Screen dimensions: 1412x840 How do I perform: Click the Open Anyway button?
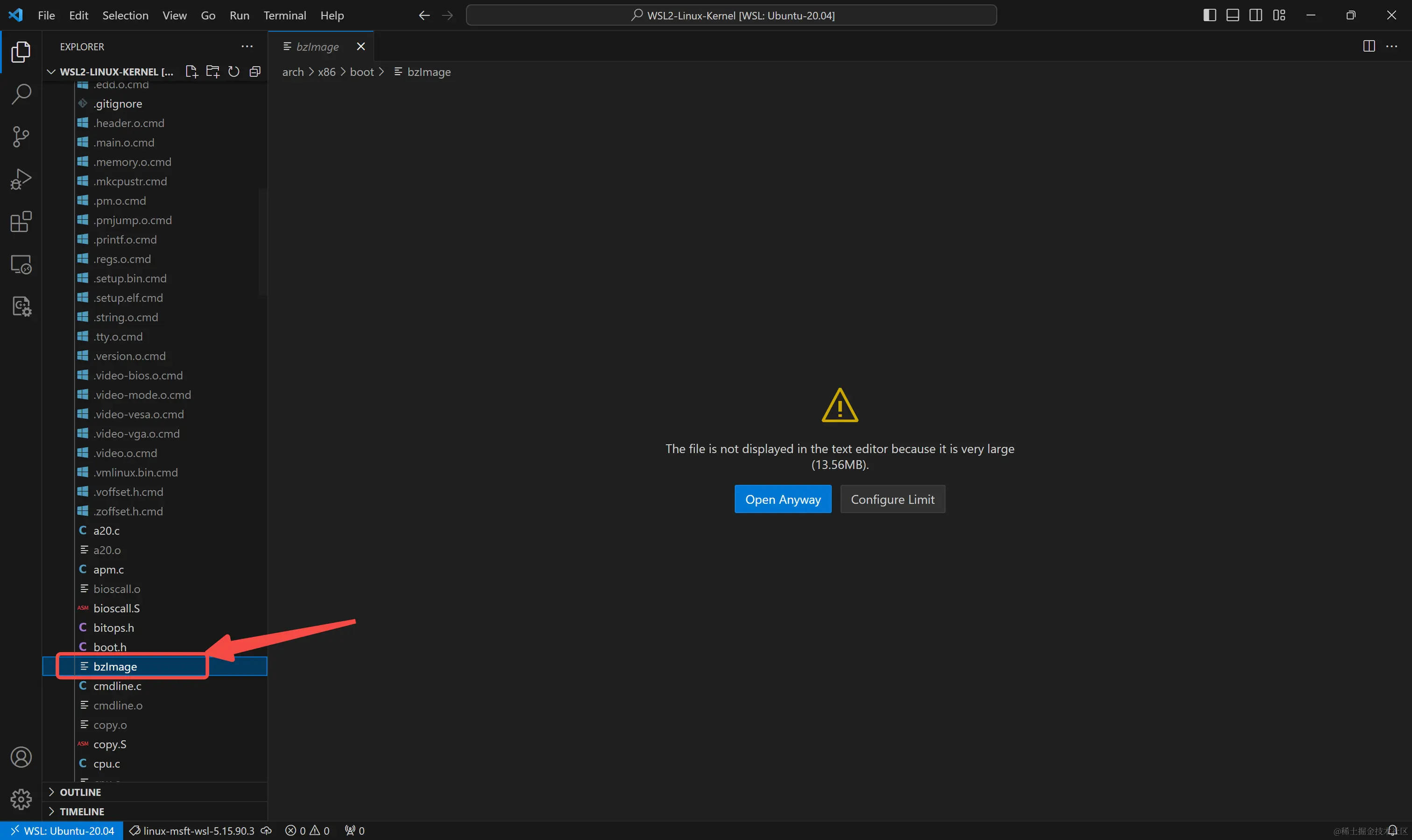click(x=783, y=499)
